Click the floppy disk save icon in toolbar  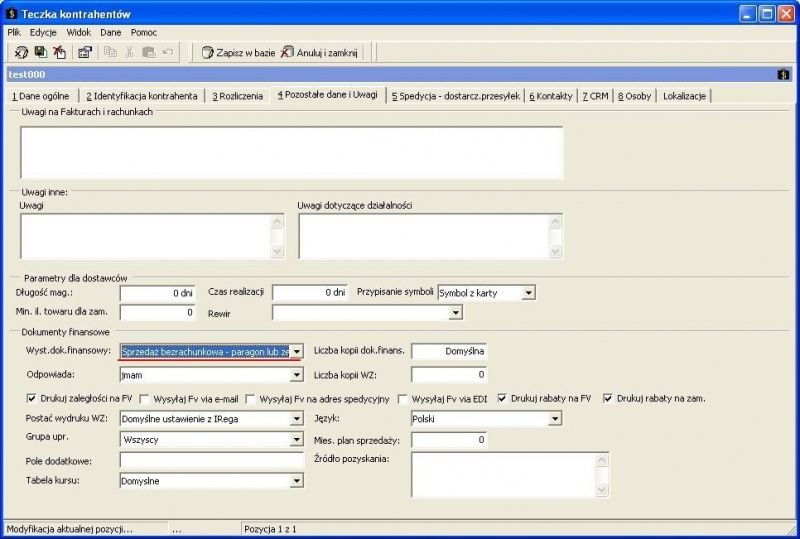(40, 52)
